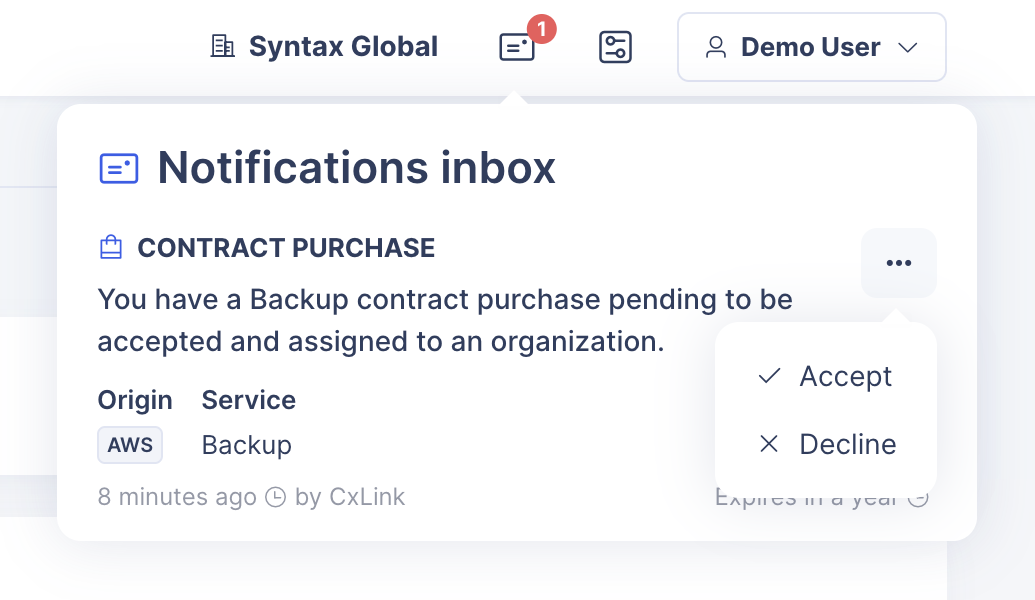Open the notifications inbox icon in header
1035x600 pixels.
[517, 47]
